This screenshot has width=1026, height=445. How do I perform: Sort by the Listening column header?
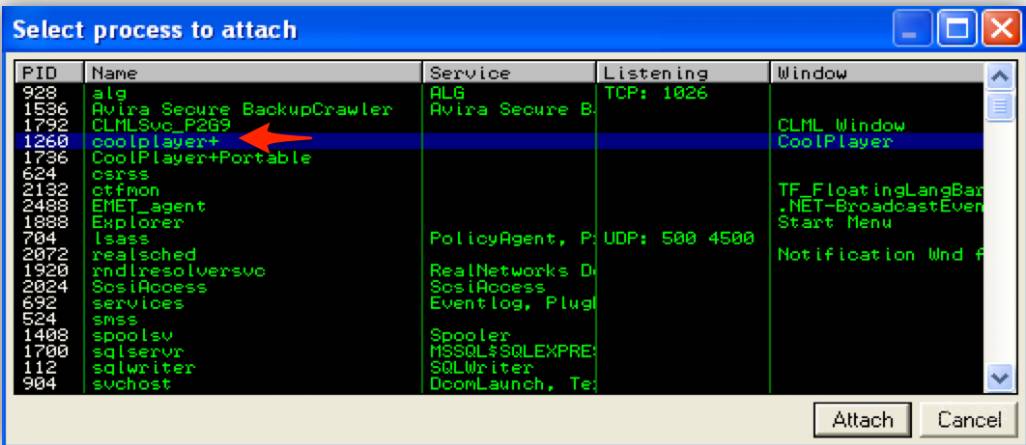(683, 73)
